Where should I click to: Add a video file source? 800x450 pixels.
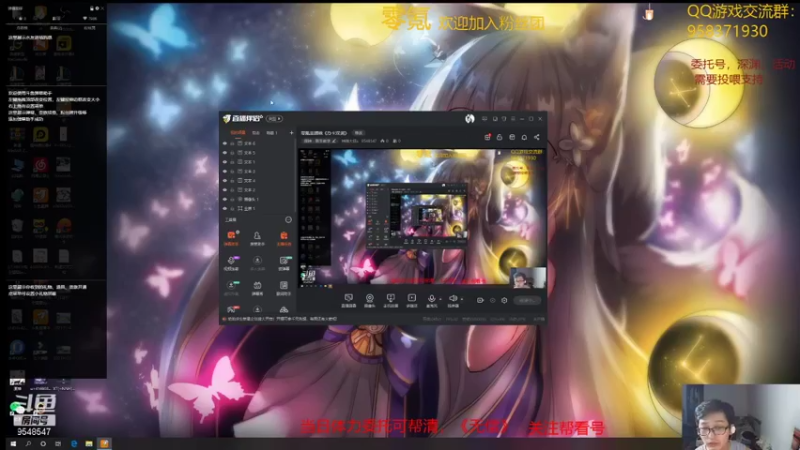[x=411, y=300]
